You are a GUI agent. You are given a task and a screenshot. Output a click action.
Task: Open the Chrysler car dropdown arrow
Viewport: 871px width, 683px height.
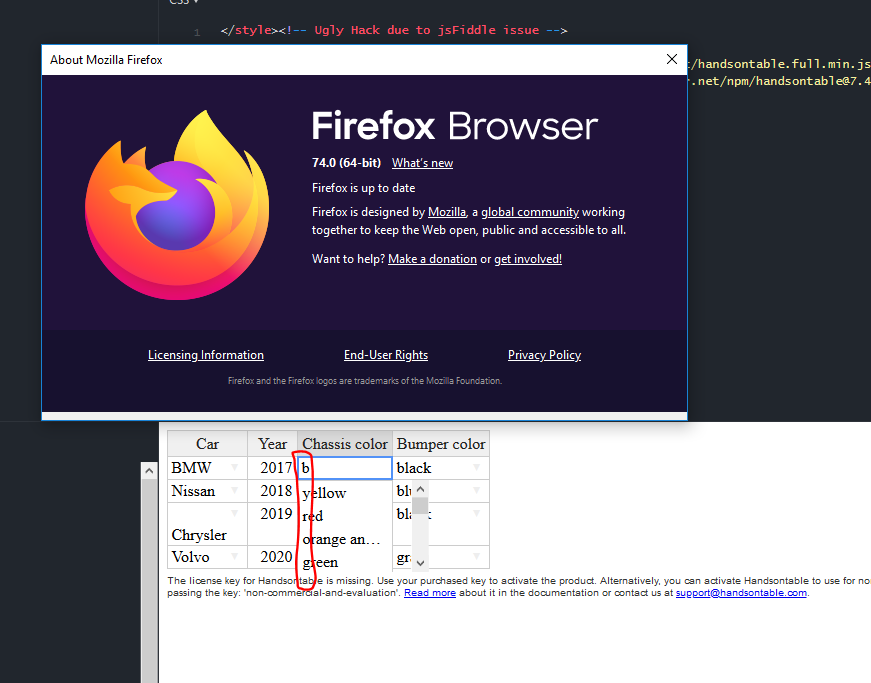235,513
